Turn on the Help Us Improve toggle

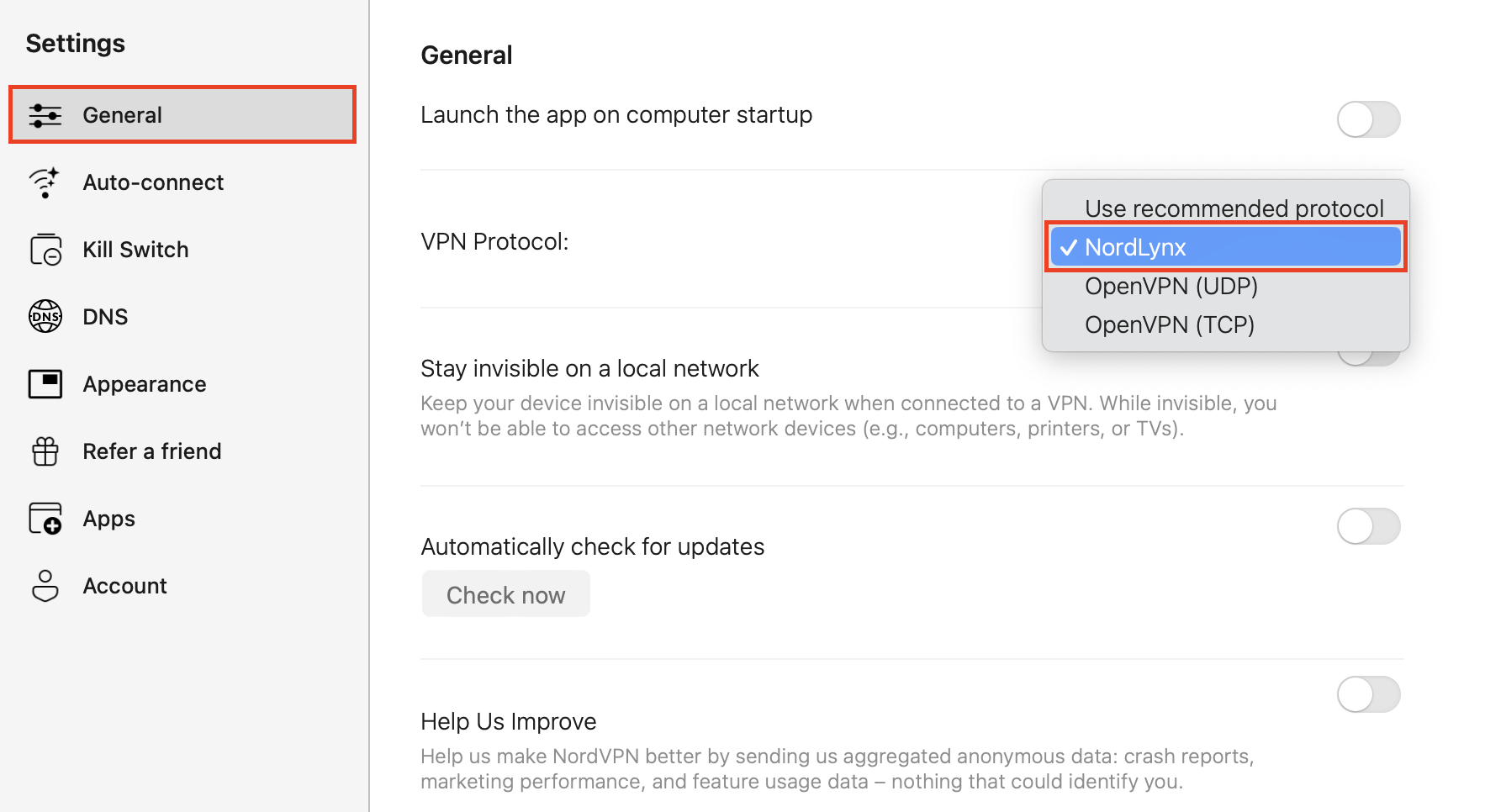tap(1368, 695)
